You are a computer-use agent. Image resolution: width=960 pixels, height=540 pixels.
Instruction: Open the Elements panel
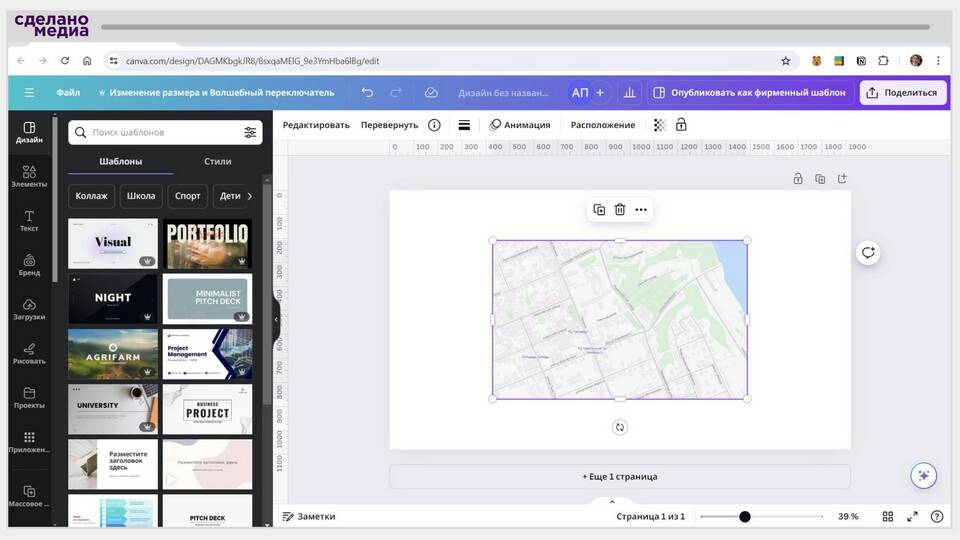[29, 177]
